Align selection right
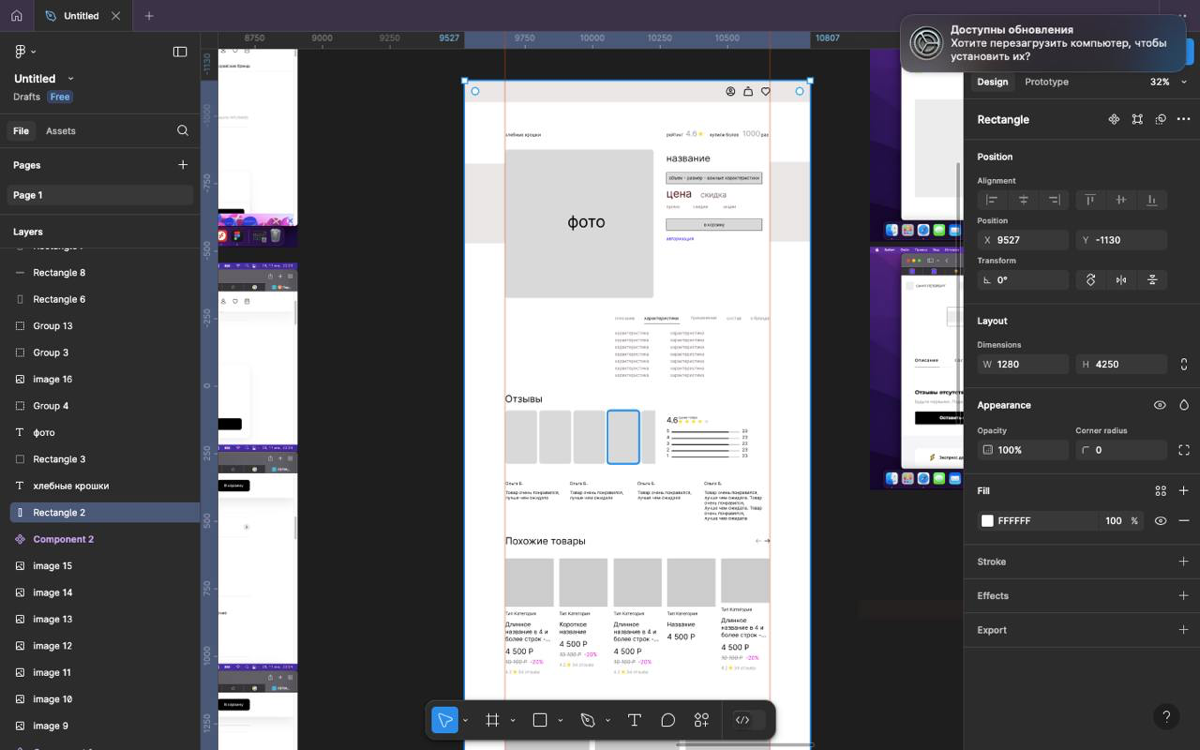Image resolution: width=1200 pixels, height=750 pixels. click(x=1054, y=200)
